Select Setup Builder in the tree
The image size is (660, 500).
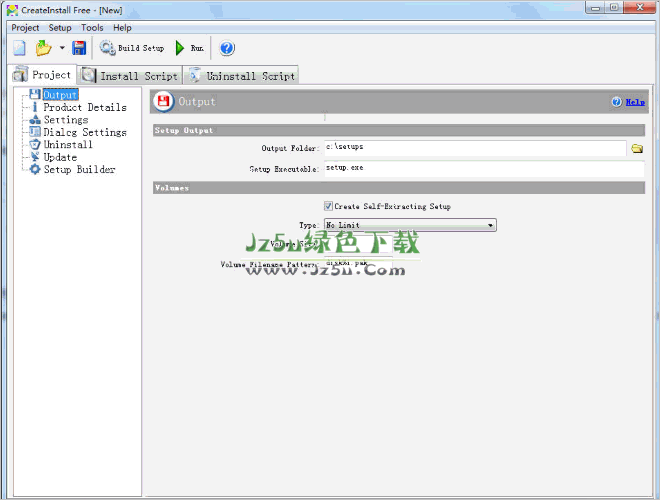pyautogui.click(x=80, y=169)
